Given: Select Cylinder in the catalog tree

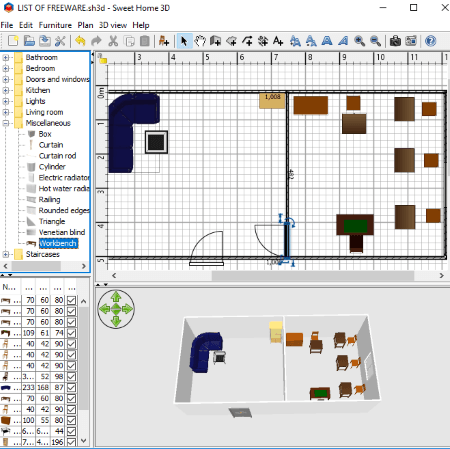Looking at the screenshot, I should (52, 167).
